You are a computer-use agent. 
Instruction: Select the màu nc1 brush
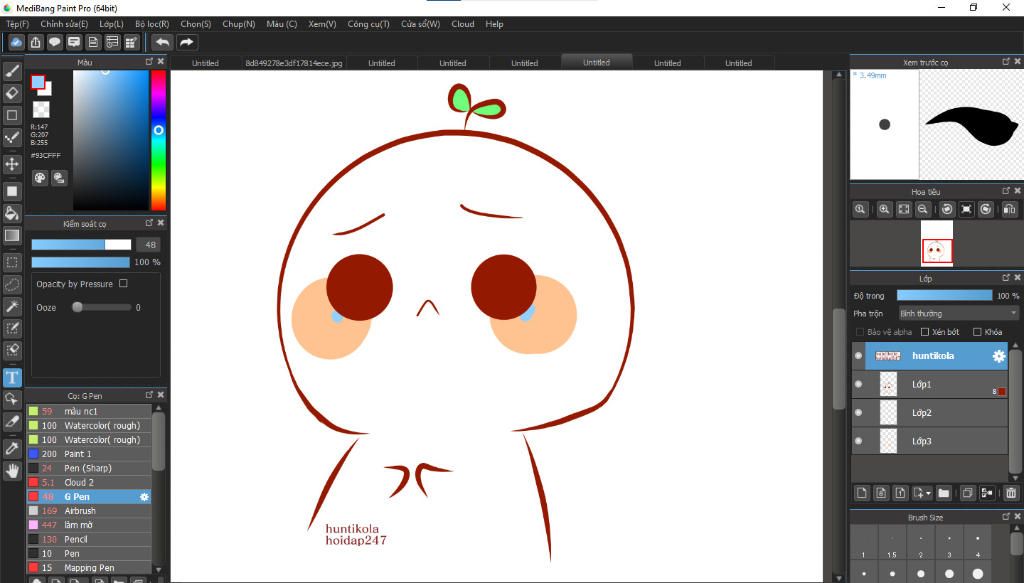coord(89,411)
